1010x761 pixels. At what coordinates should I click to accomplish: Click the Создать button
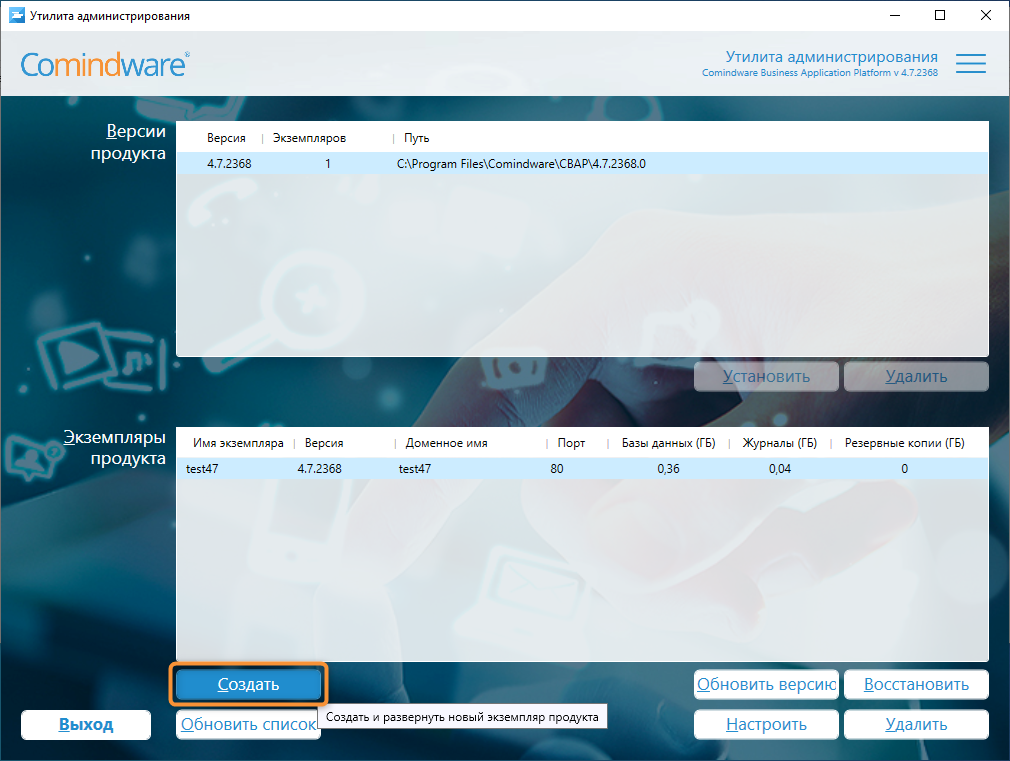click(248, 684)
